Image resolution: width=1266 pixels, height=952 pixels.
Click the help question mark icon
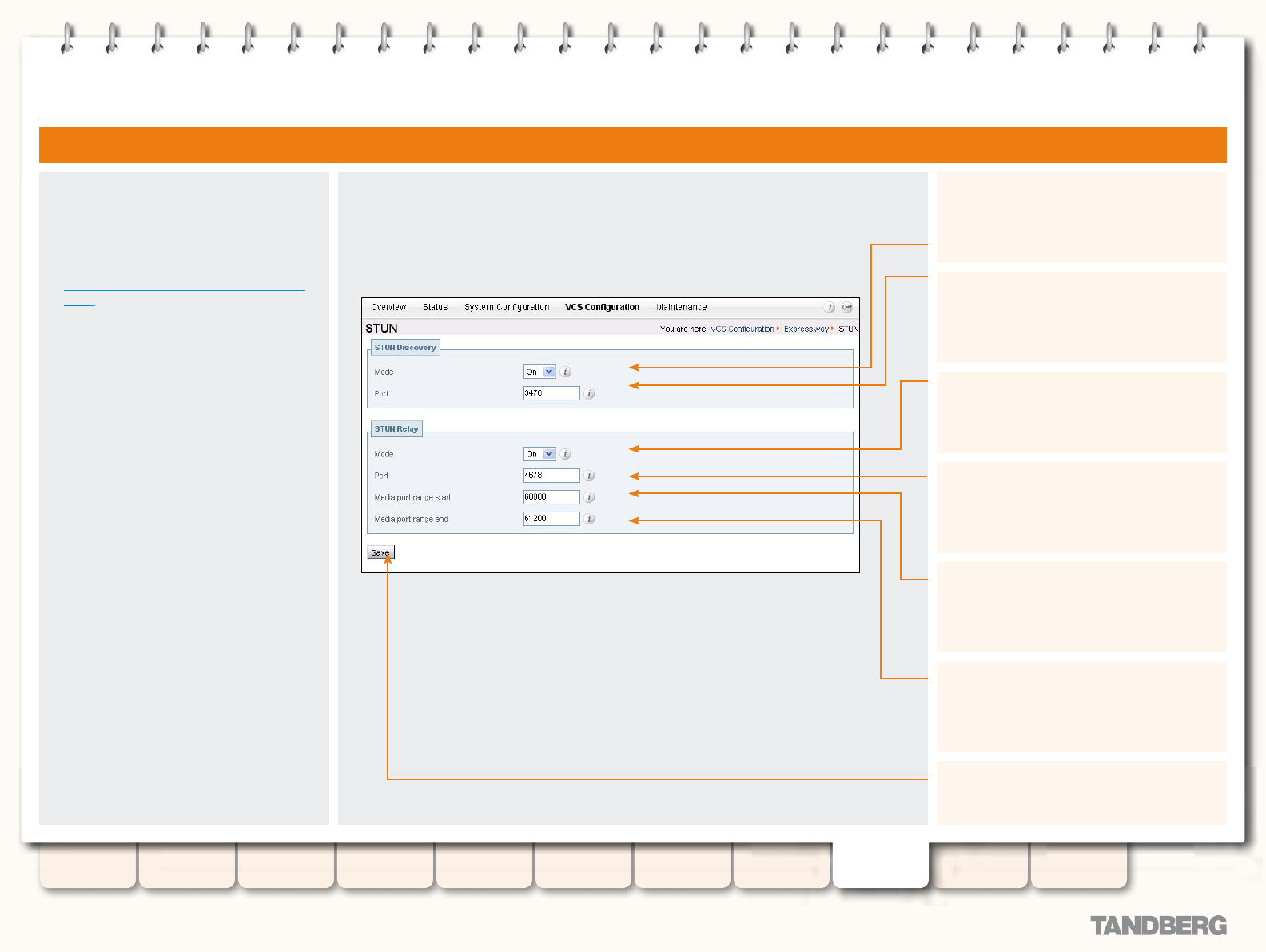[x=830, y=308]
